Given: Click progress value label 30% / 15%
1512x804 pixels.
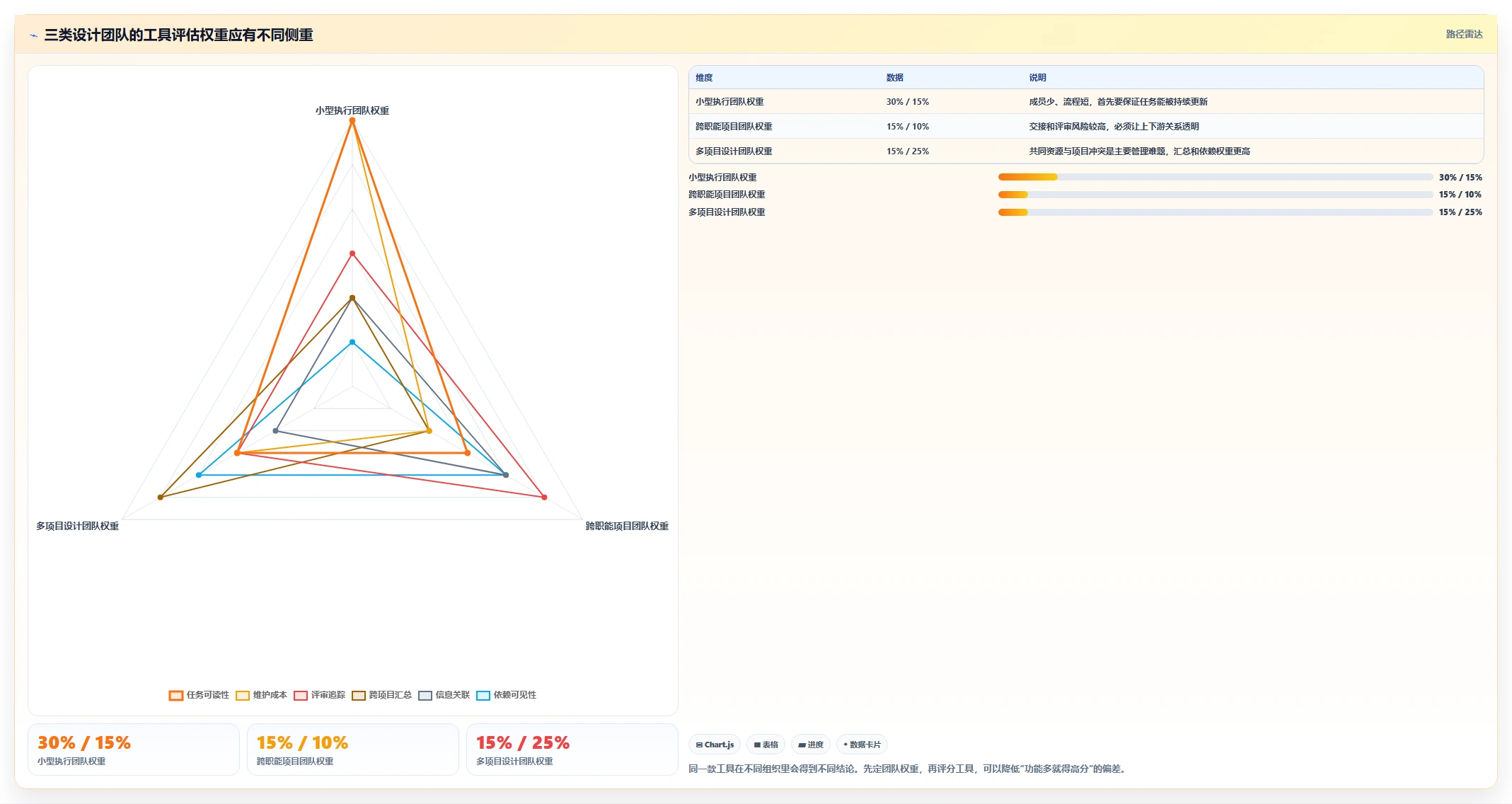Looking at the screenshot, I should tap(1460, 178).
